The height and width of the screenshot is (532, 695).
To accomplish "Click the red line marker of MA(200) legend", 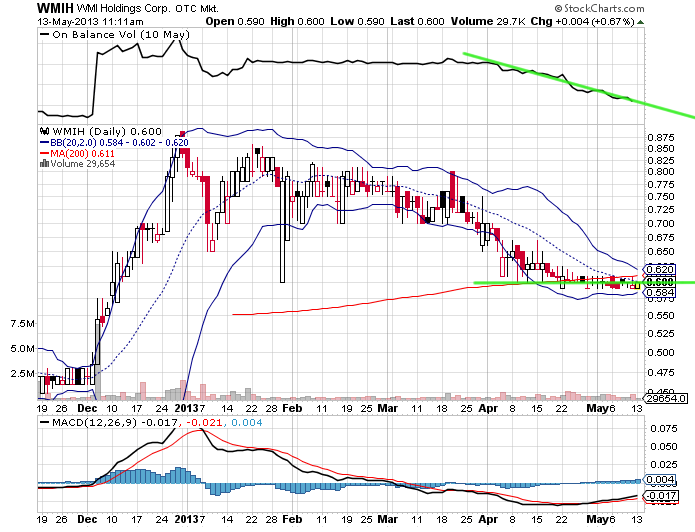I will coord(44,153).
